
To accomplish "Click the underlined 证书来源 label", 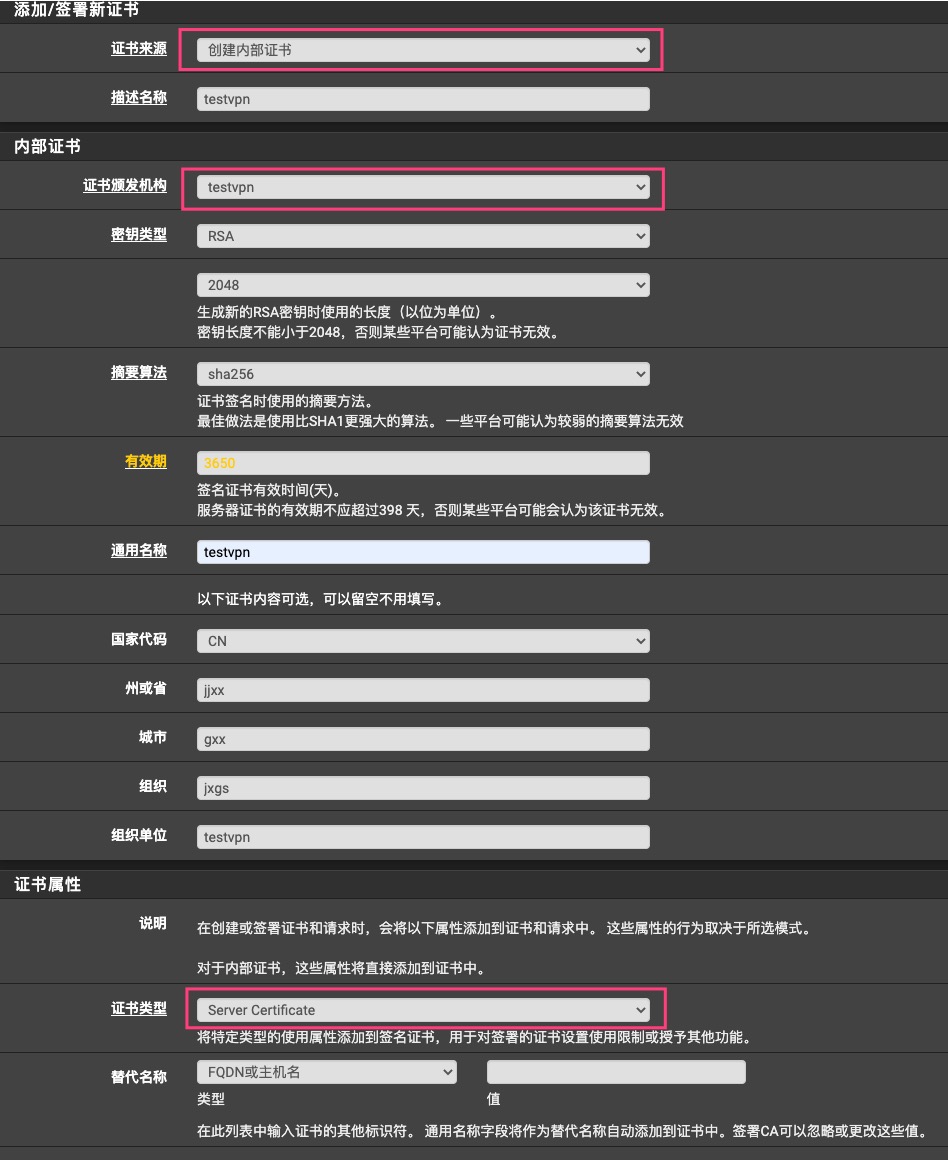I will pos(139,49).
